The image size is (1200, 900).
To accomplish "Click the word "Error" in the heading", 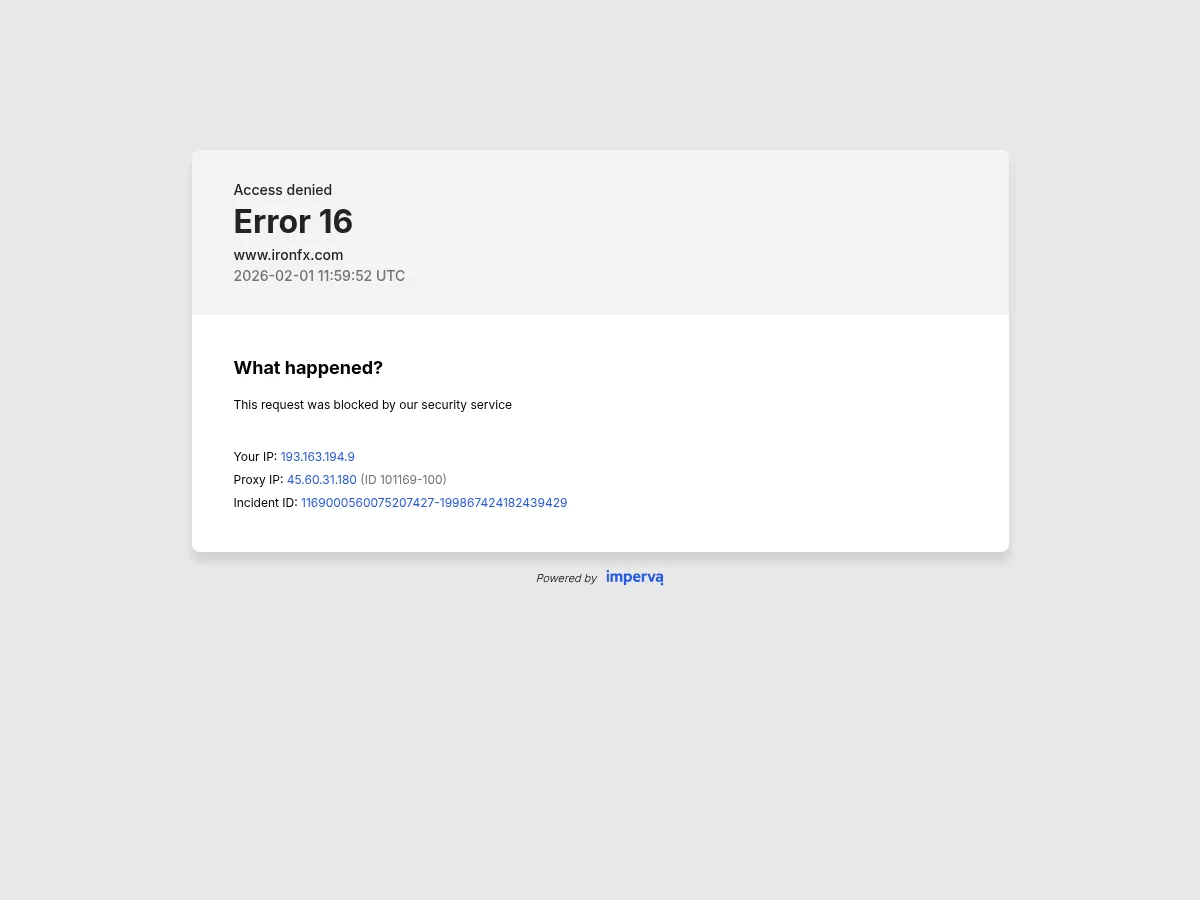I will pos(271,222).
